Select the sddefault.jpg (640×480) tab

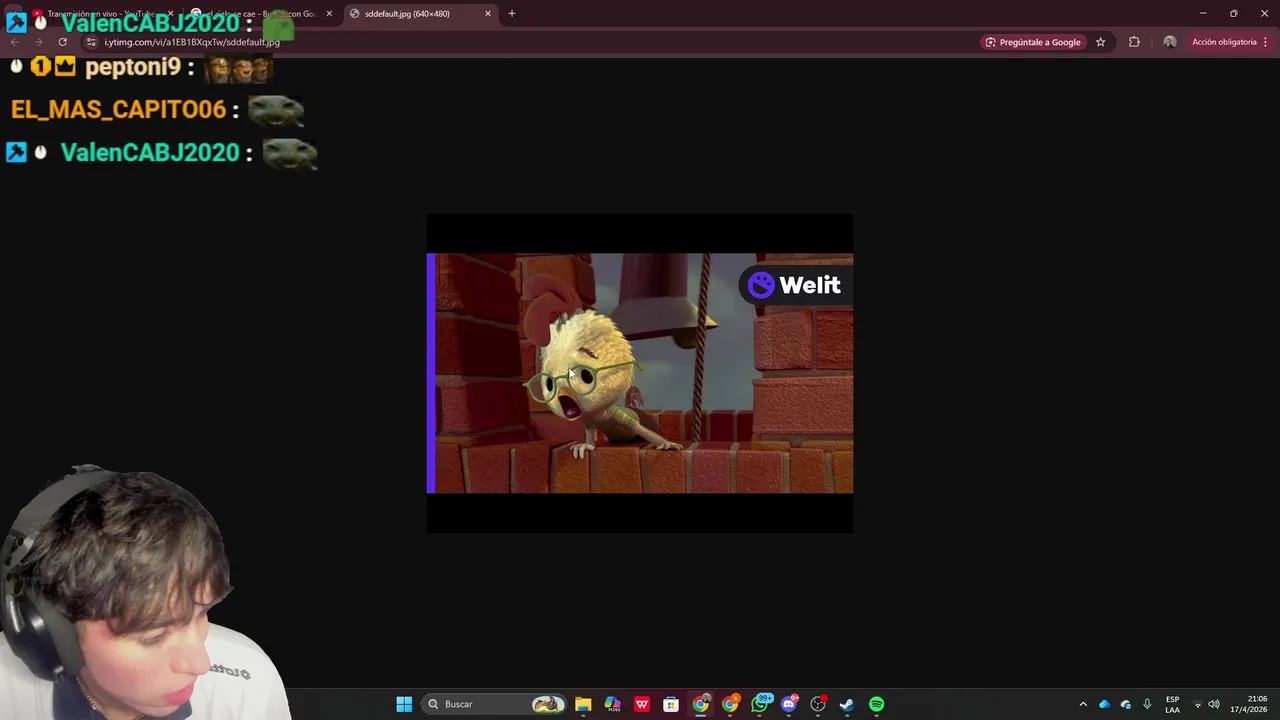coord(420,14)
